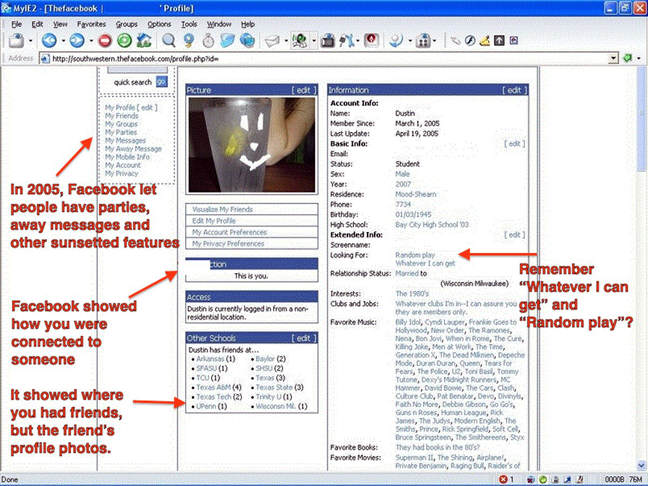
Task: Open the magnifier Search icon in toolbar
Action: point(168,40)
